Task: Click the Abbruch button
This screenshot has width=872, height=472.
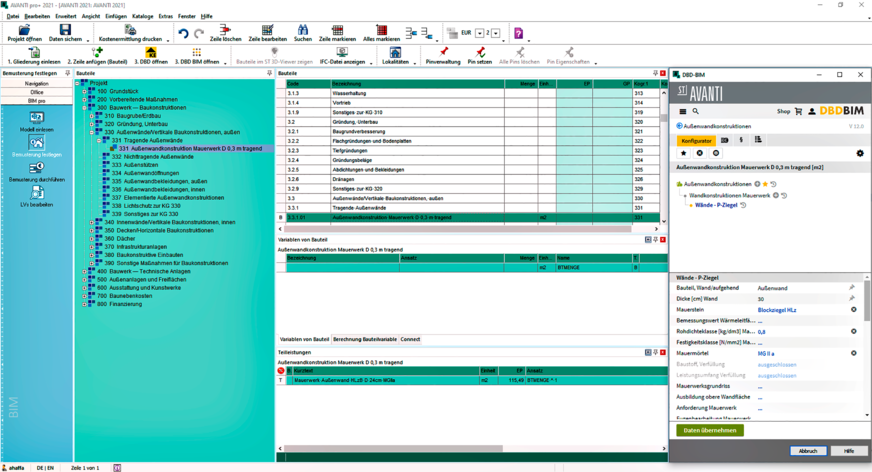Action: click(807, 451)
